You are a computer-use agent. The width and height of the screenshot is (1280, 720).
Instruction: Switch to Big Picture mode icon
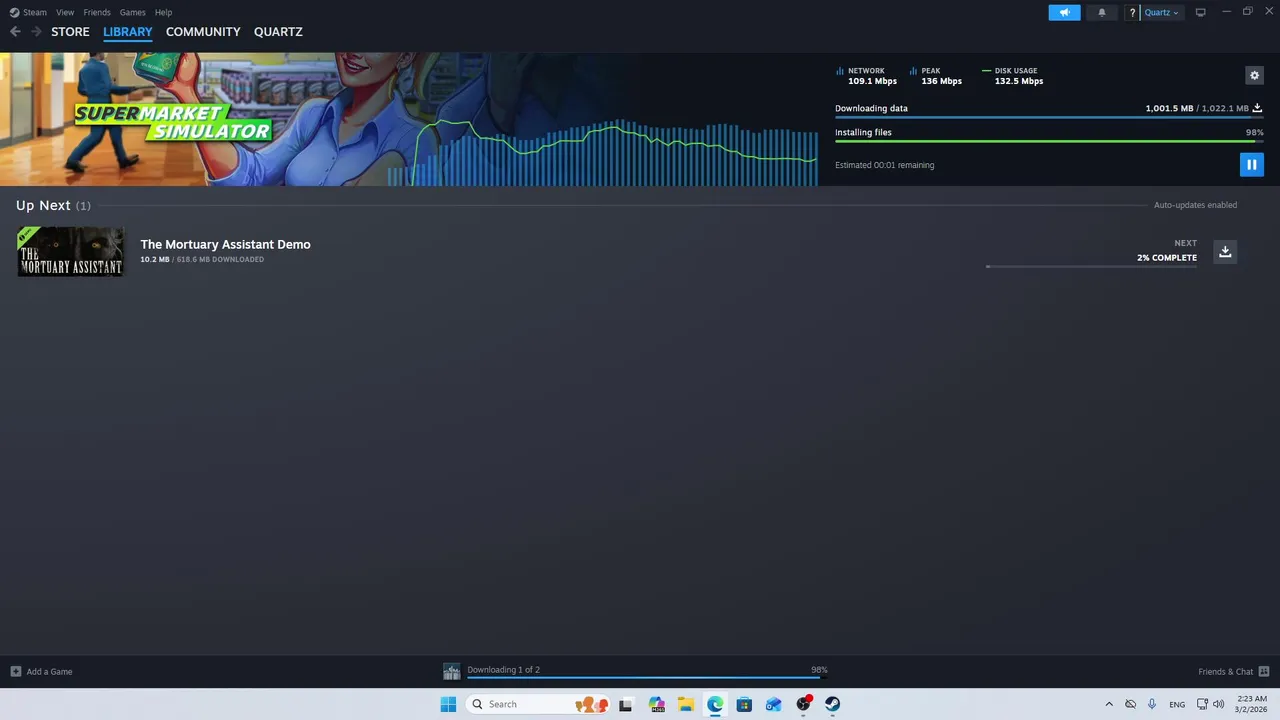pos(1200,12)
